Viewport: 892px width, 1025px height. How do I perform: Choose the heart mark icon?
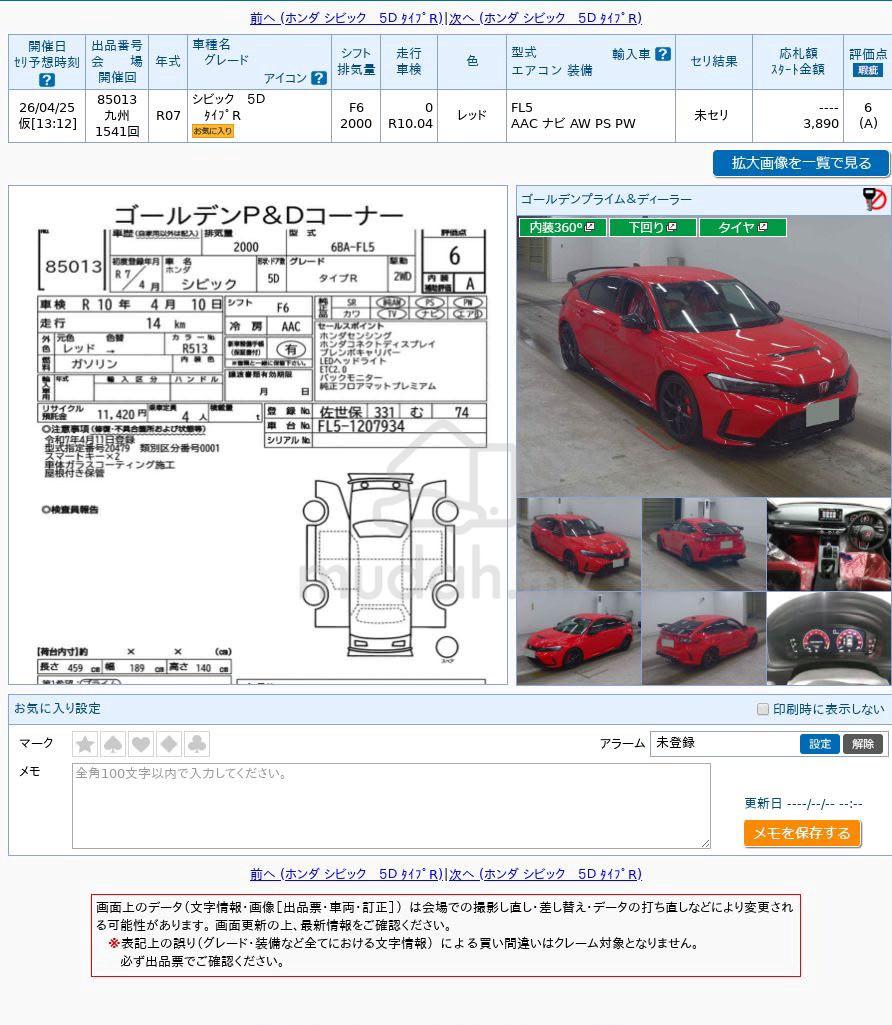coord(141,744)
